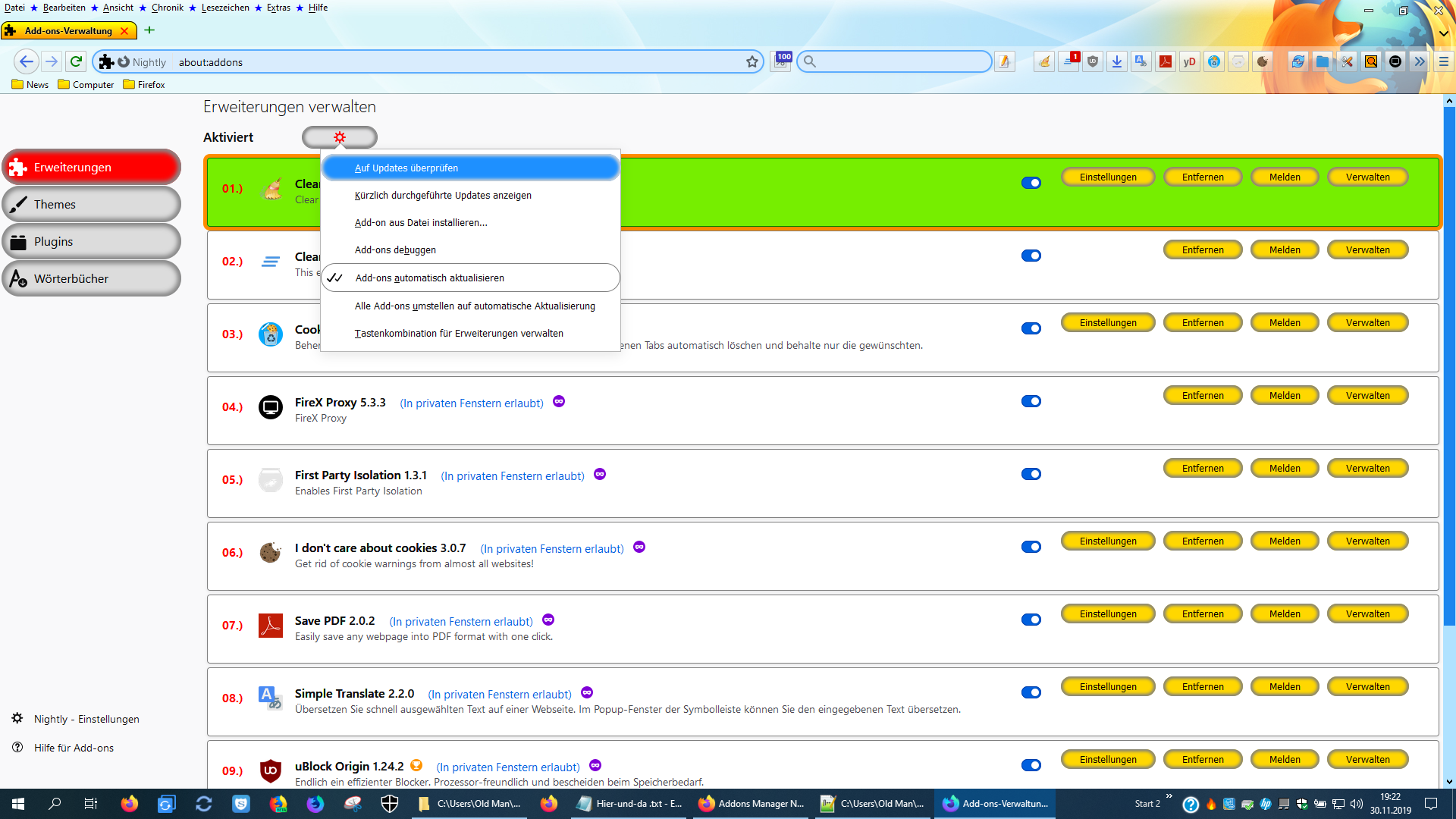Viewport: 1456px width, 819px height.
Task: Open the tab list dropdown arrow
Action: click(1443, 33)
